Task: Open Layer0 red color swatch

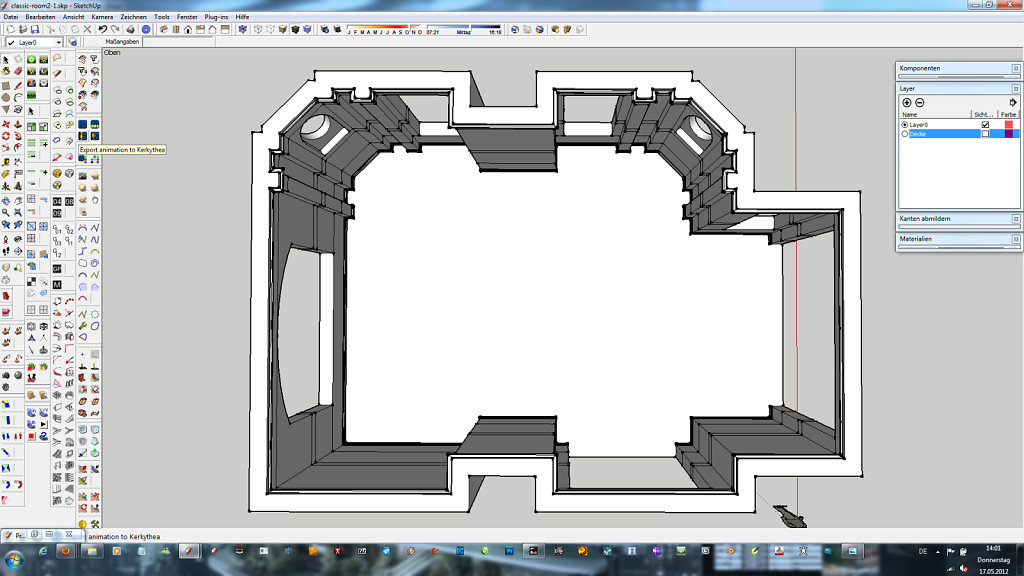Action: coord(1009,125)
